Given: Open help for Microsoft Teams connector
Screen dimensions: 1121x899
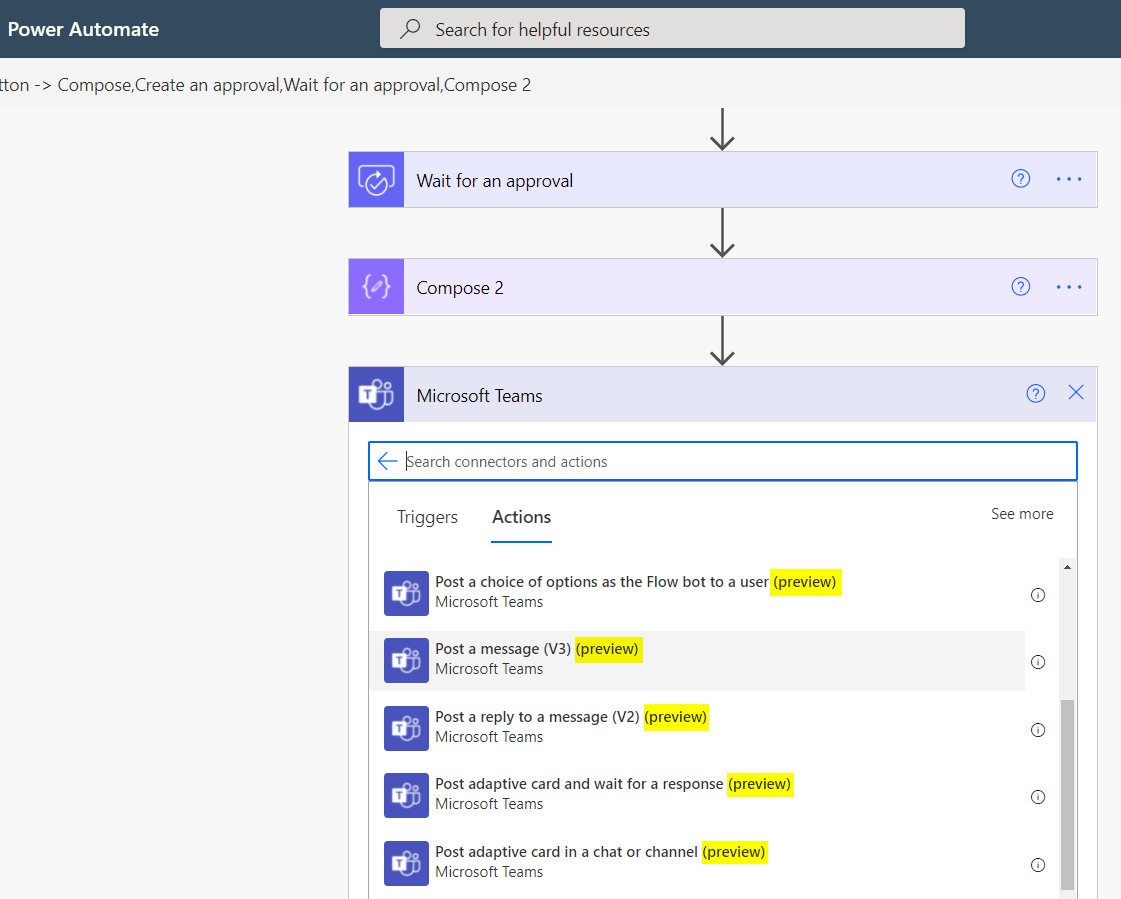Looking at the screenshot, I should click(1035, 393).
